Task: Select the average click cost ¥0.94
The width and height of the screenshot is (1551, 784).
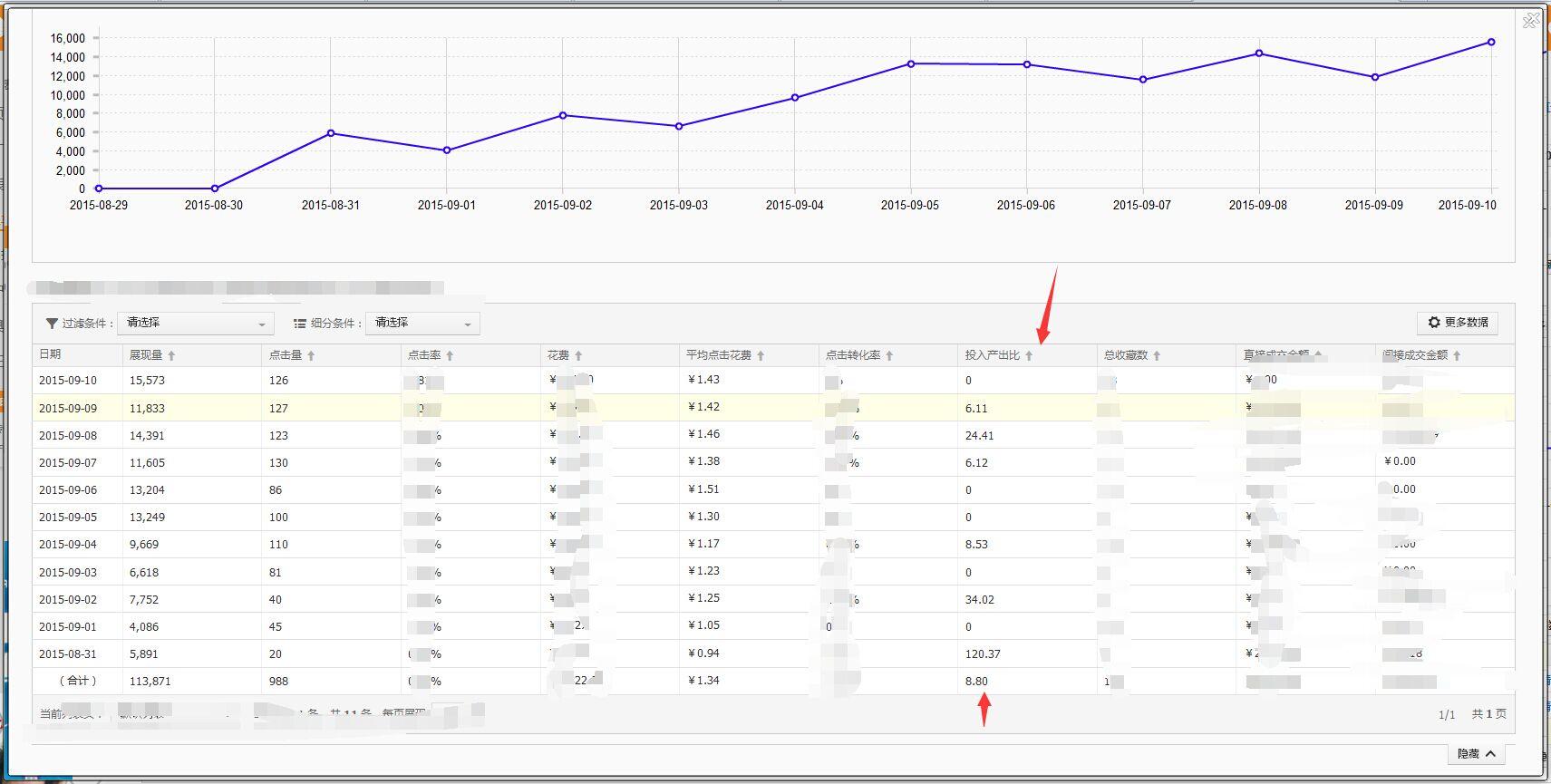Action: (703, 653)
